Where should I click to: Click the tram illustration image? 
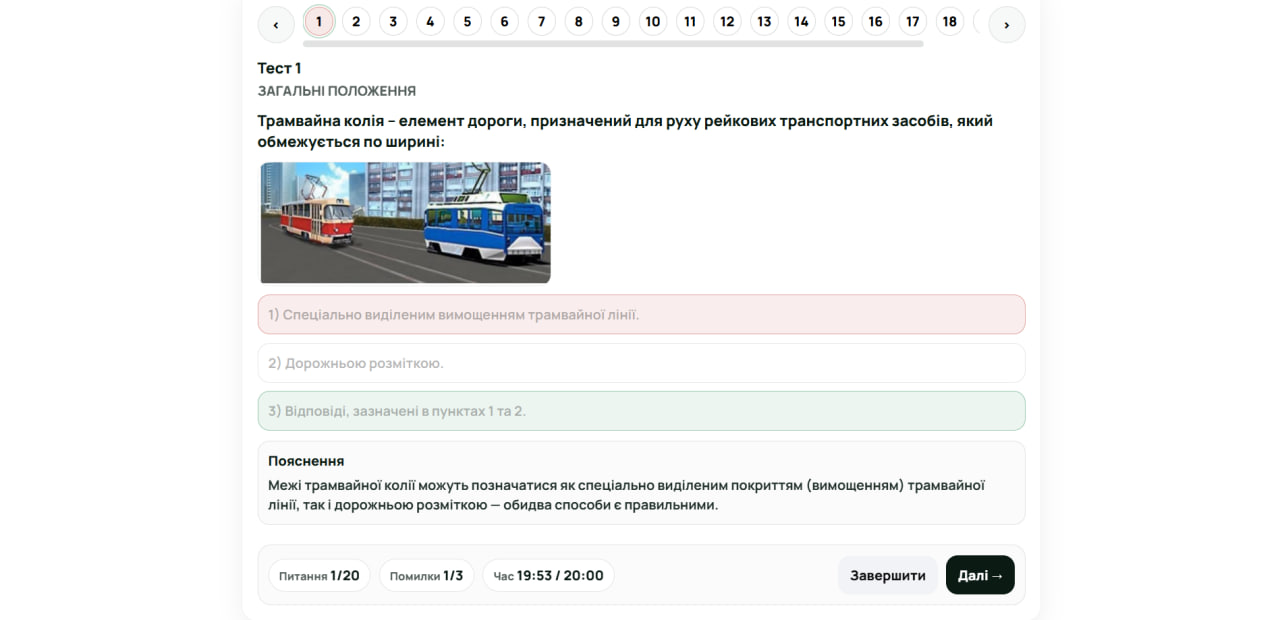point(405,223)
